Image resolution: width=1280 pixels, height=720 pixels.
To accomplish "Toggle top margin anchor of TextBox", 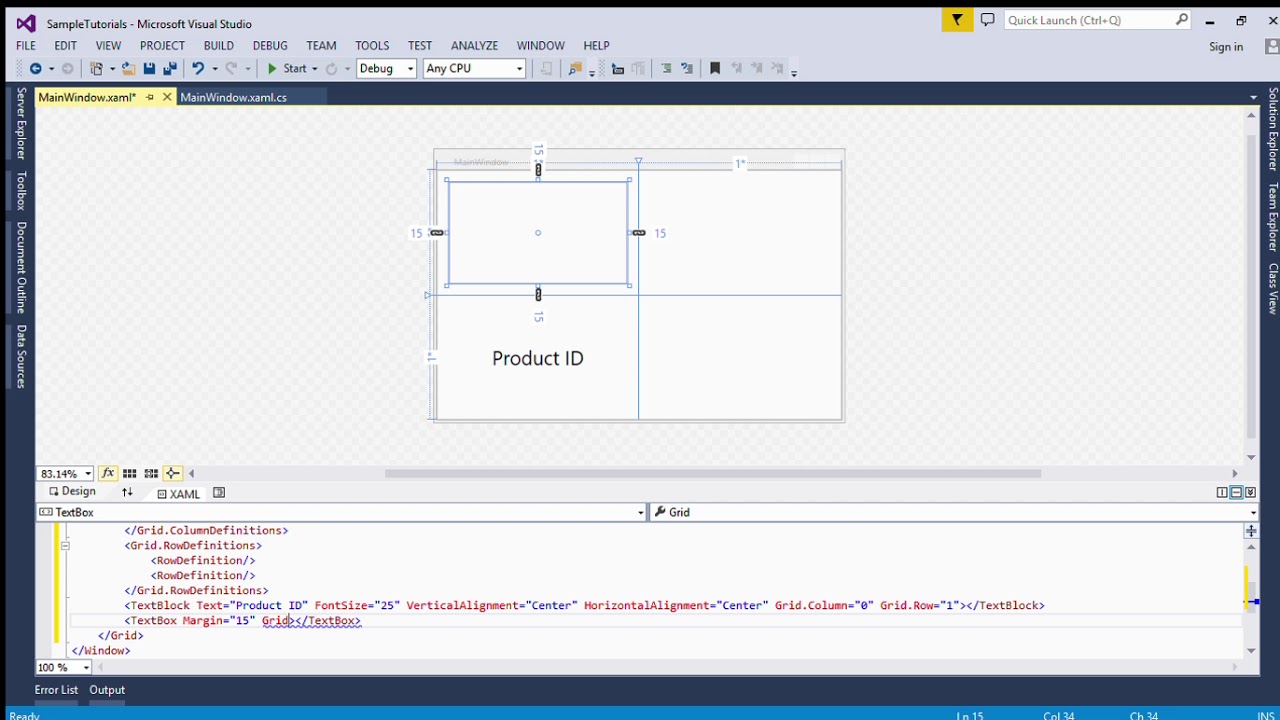I will pyautogui.click(x=538, y=170).
